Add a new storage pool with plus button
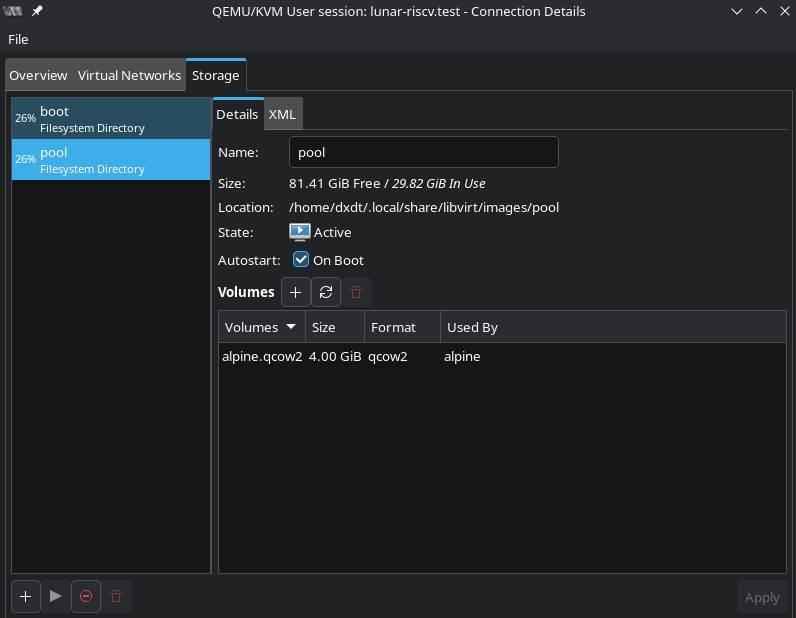The height and width of the screenshot is (618, 796). (x=25, y=596)
